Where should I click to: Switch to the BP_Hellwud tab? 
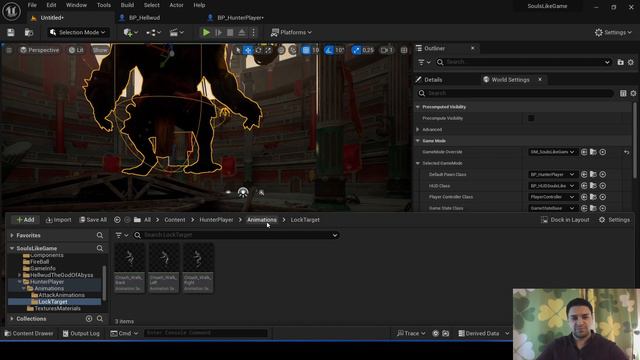click(144, 18)
